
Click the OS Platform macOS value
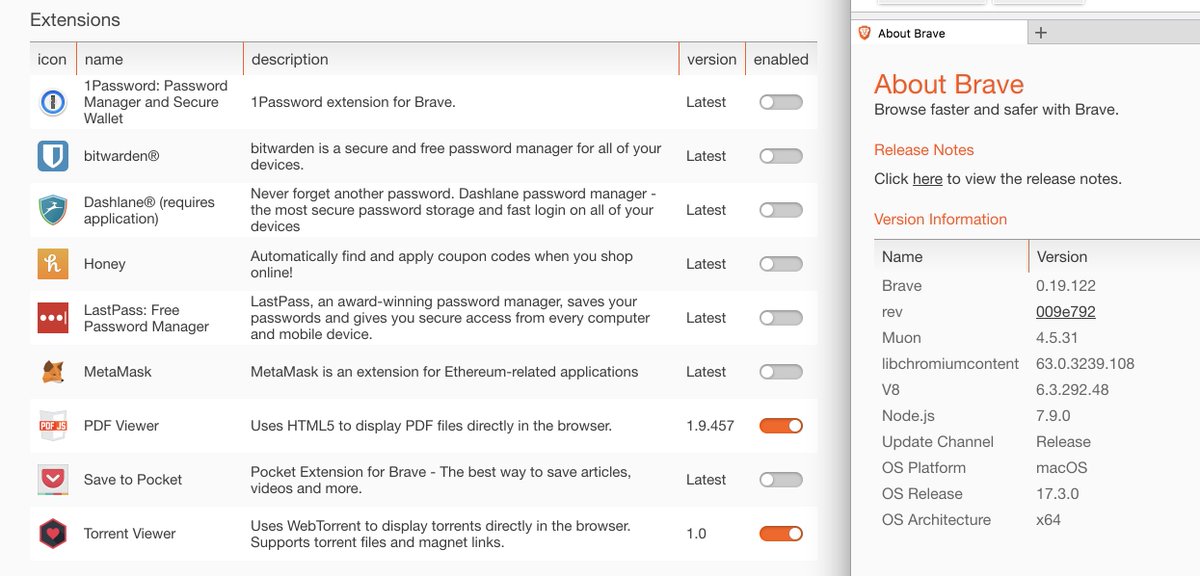click(x=1061, y=468)
